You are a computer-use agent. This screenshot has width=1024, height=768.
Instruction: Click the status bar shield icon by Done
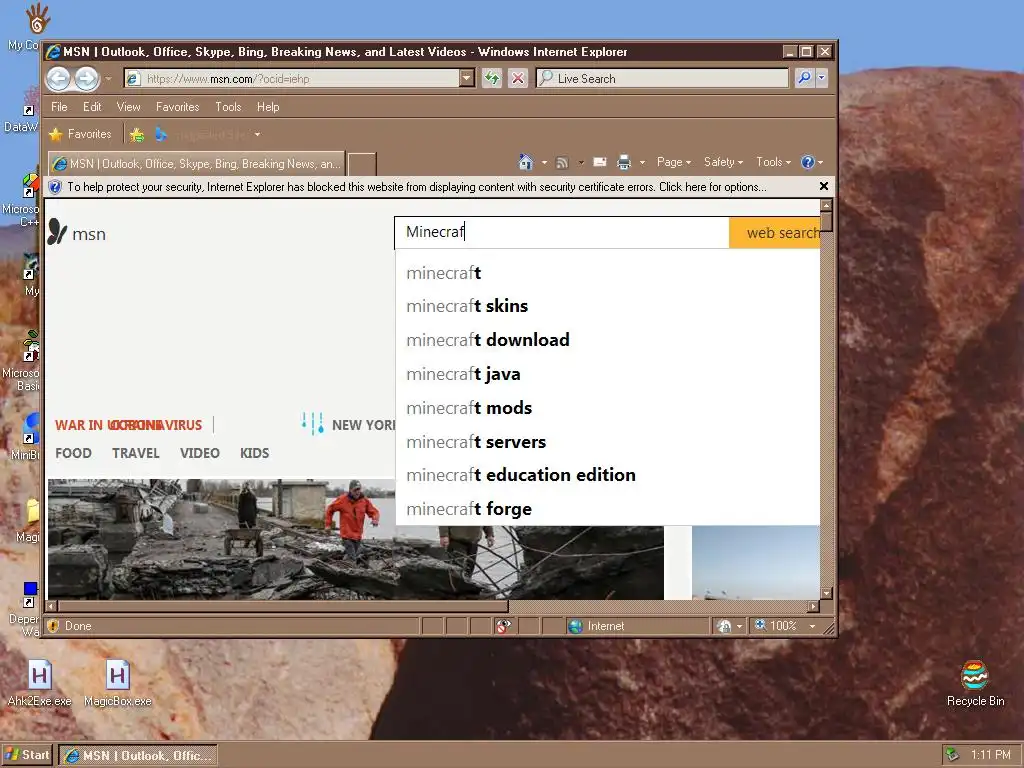pos(54,626)
